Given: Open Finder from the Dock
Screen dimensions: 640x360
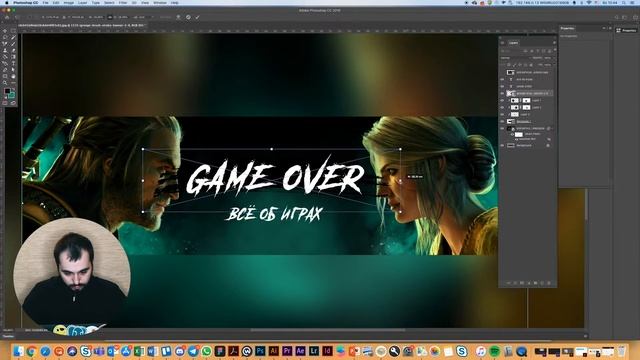Looking at the screenshot, I should [18, 351].
